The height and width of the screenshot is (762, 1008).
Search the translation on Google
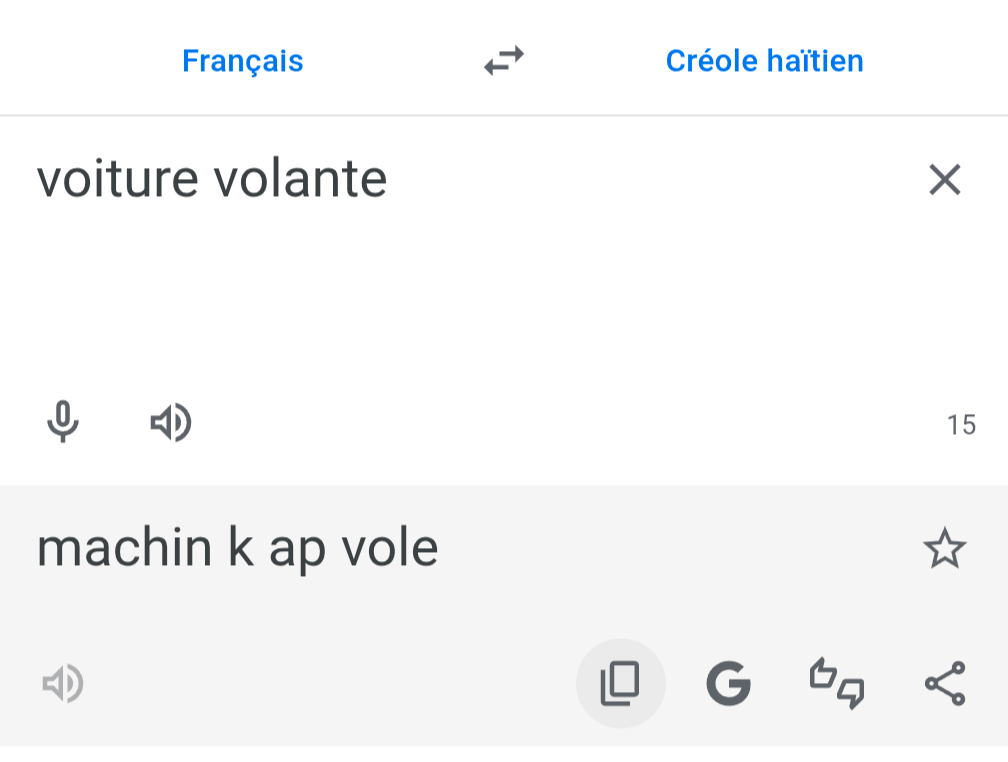coord(728,685)
